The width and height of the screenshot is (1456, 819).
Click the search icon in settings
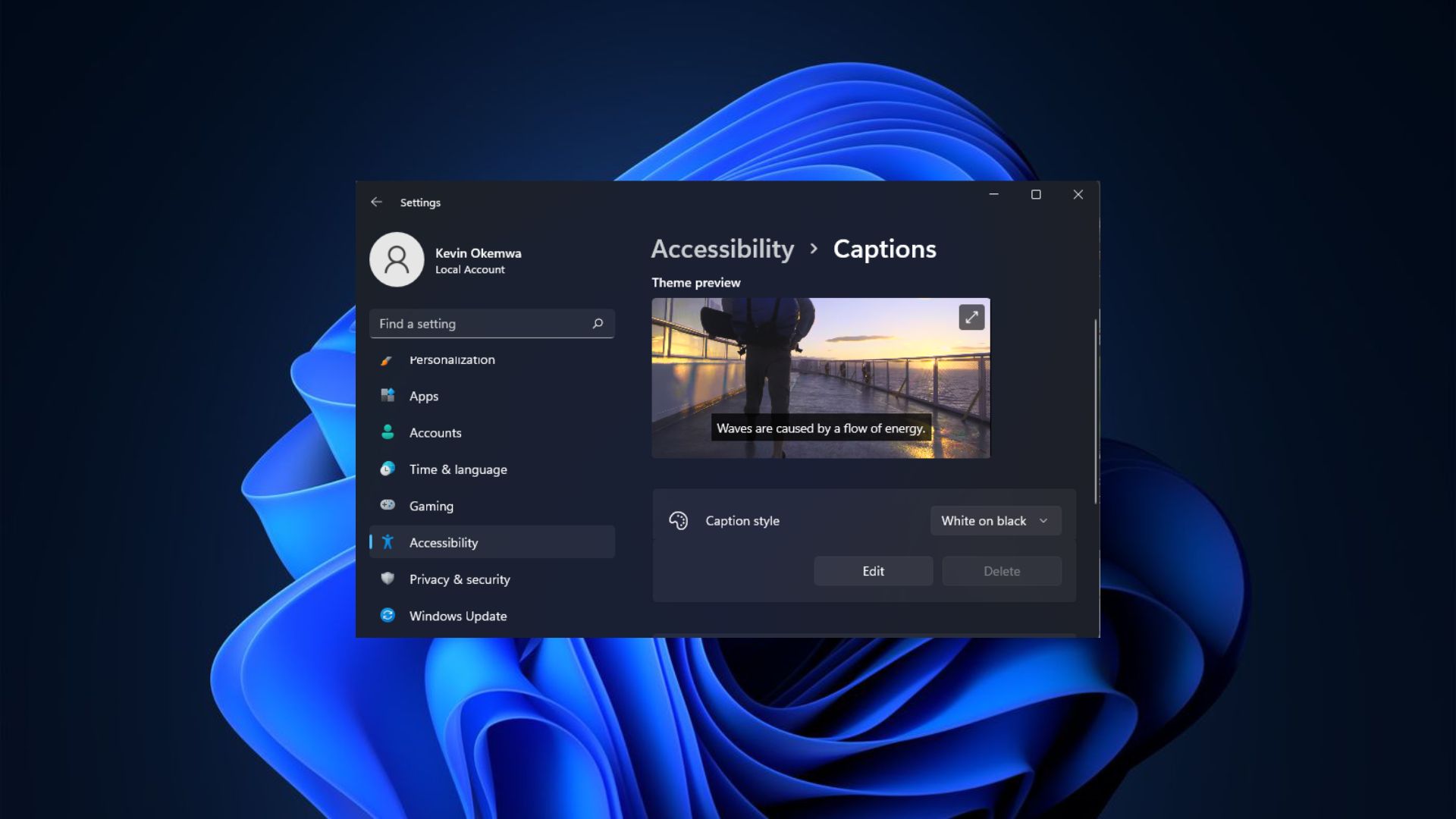click(x=598, y=323)
